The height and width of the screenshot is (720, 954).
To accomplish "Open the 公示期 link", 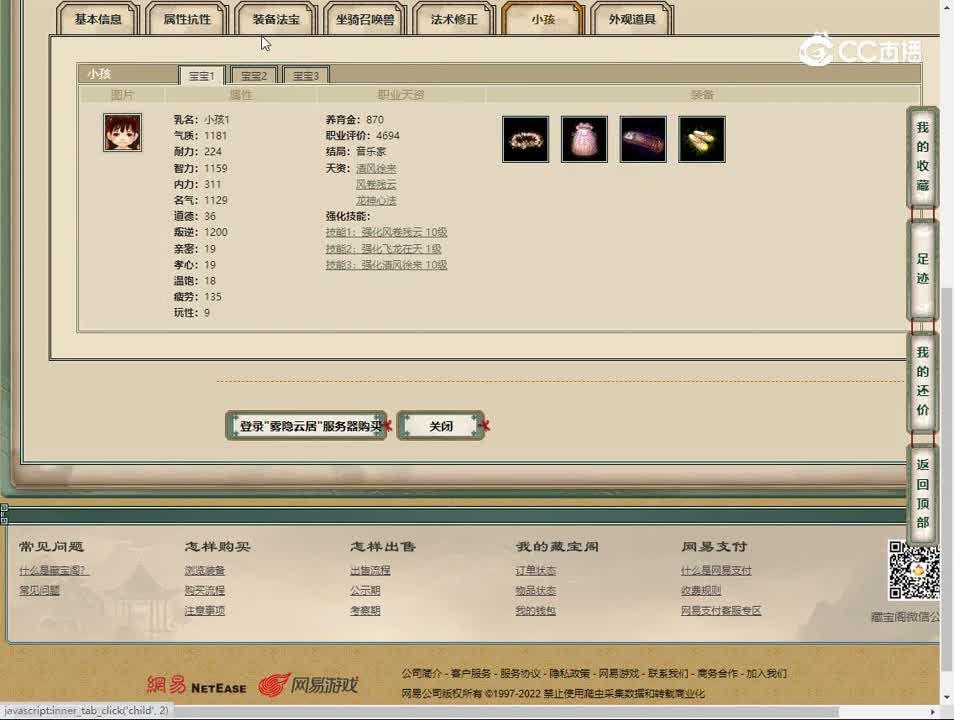I will coord(365,590).
